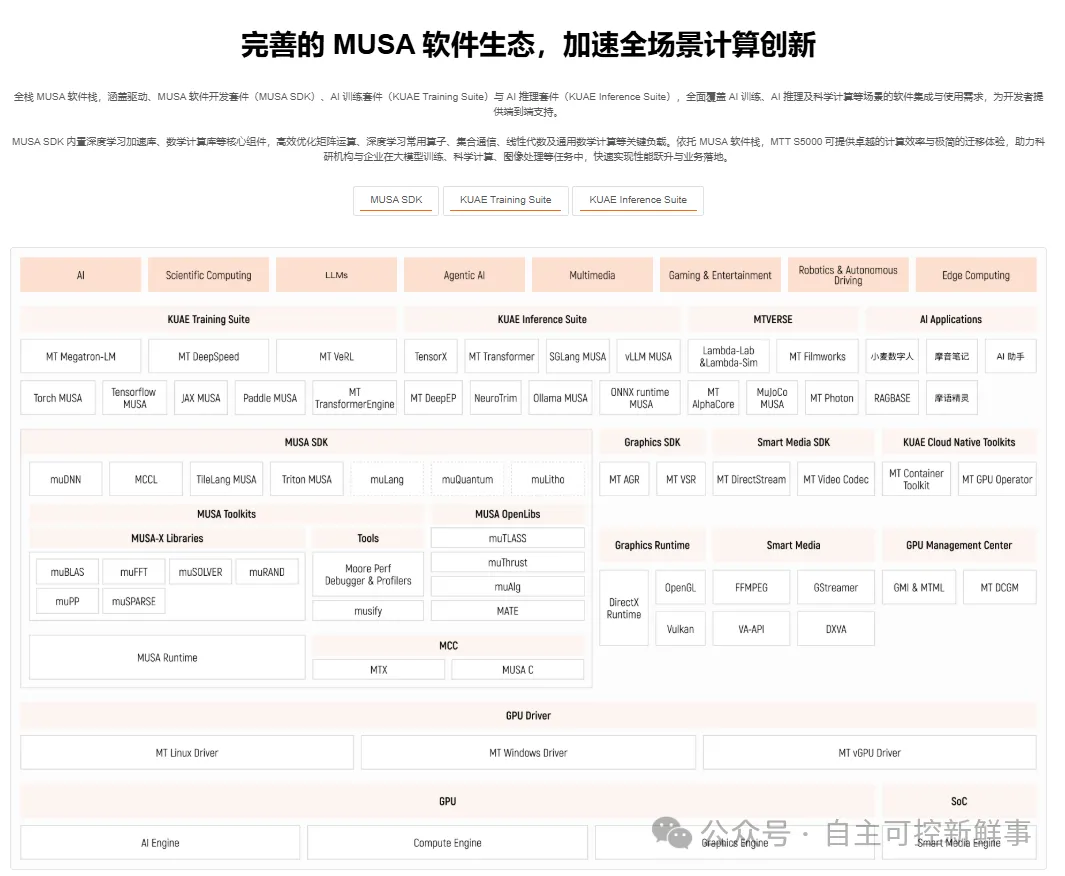Click the vLLM MUSA box

tap(648, 357)
